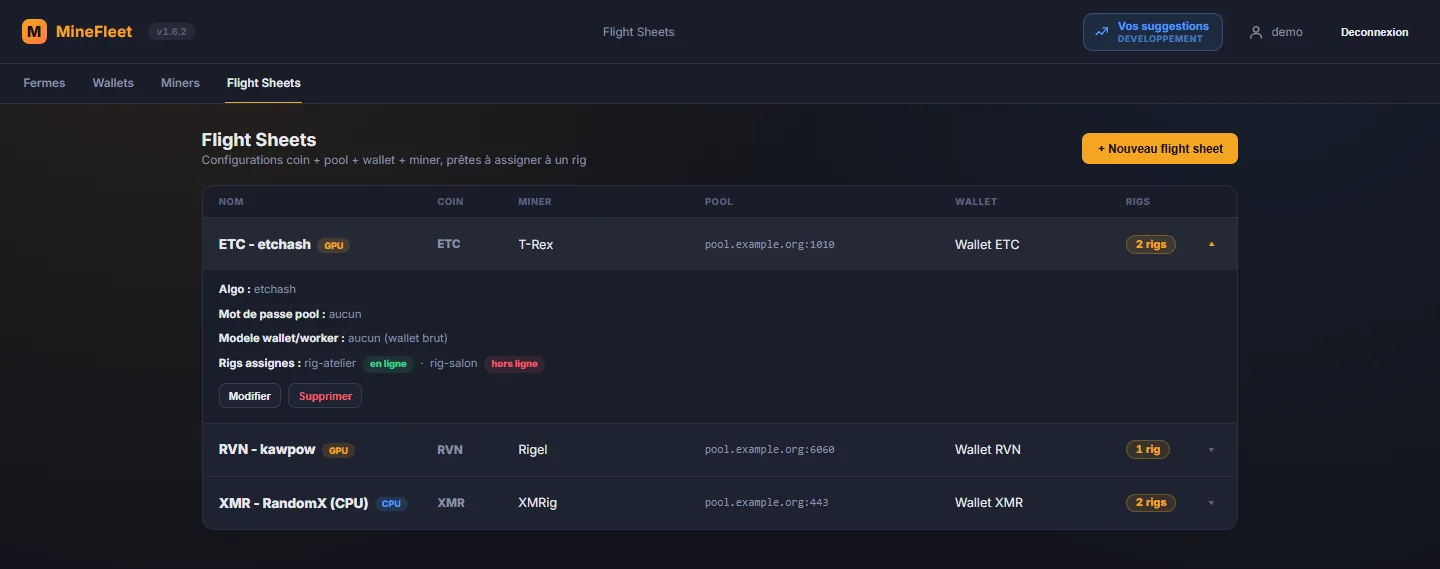Click the MineFleet brand name
Image resolution: width=1440 pixels, height=569 pixels.
[94, 32]
